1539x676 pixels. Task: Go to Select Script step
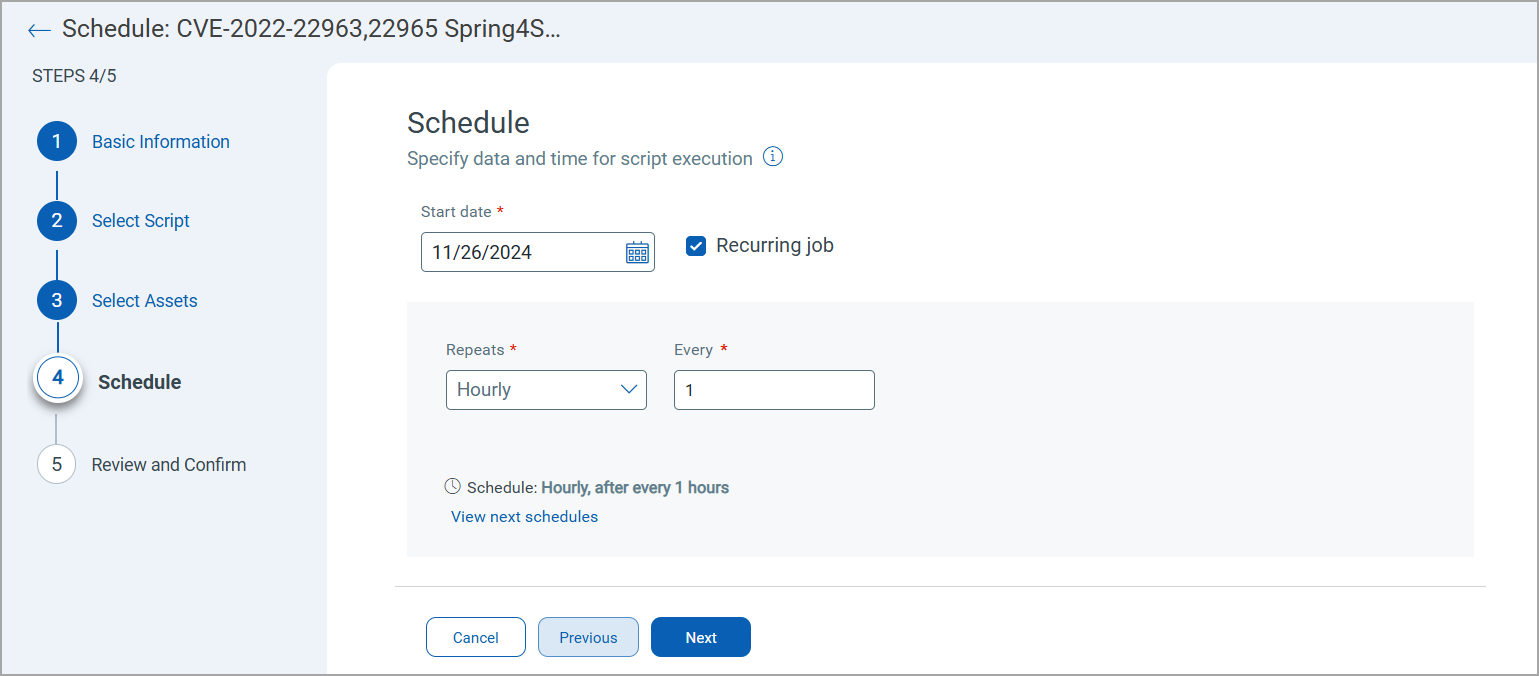click(x=141, y=221)
